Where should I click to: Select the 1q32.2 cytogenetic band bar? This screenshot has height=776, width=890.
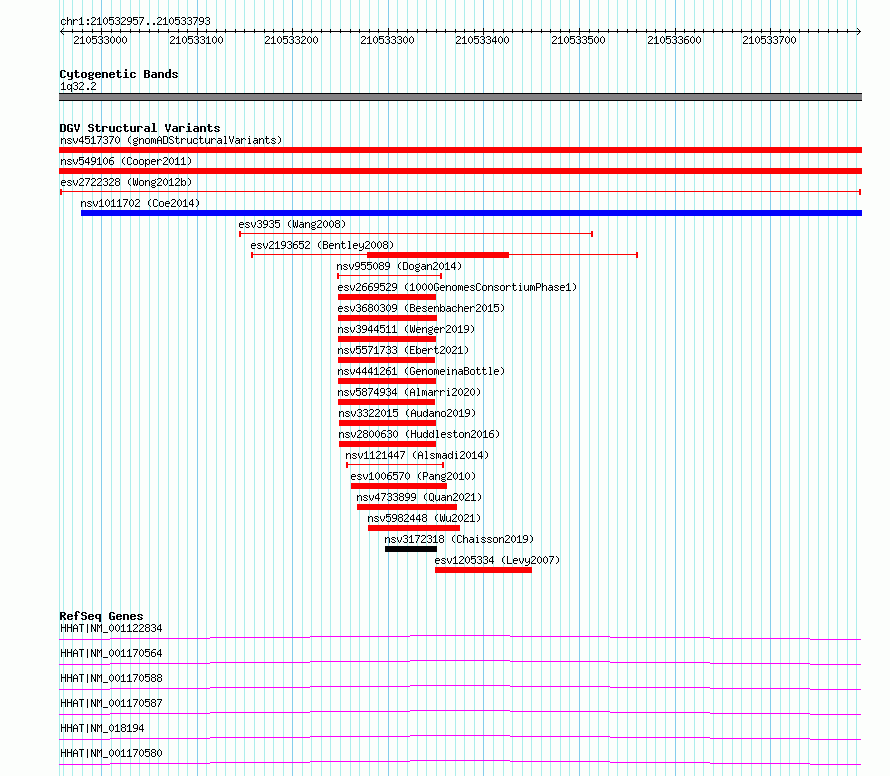click(x=460, y=97)
